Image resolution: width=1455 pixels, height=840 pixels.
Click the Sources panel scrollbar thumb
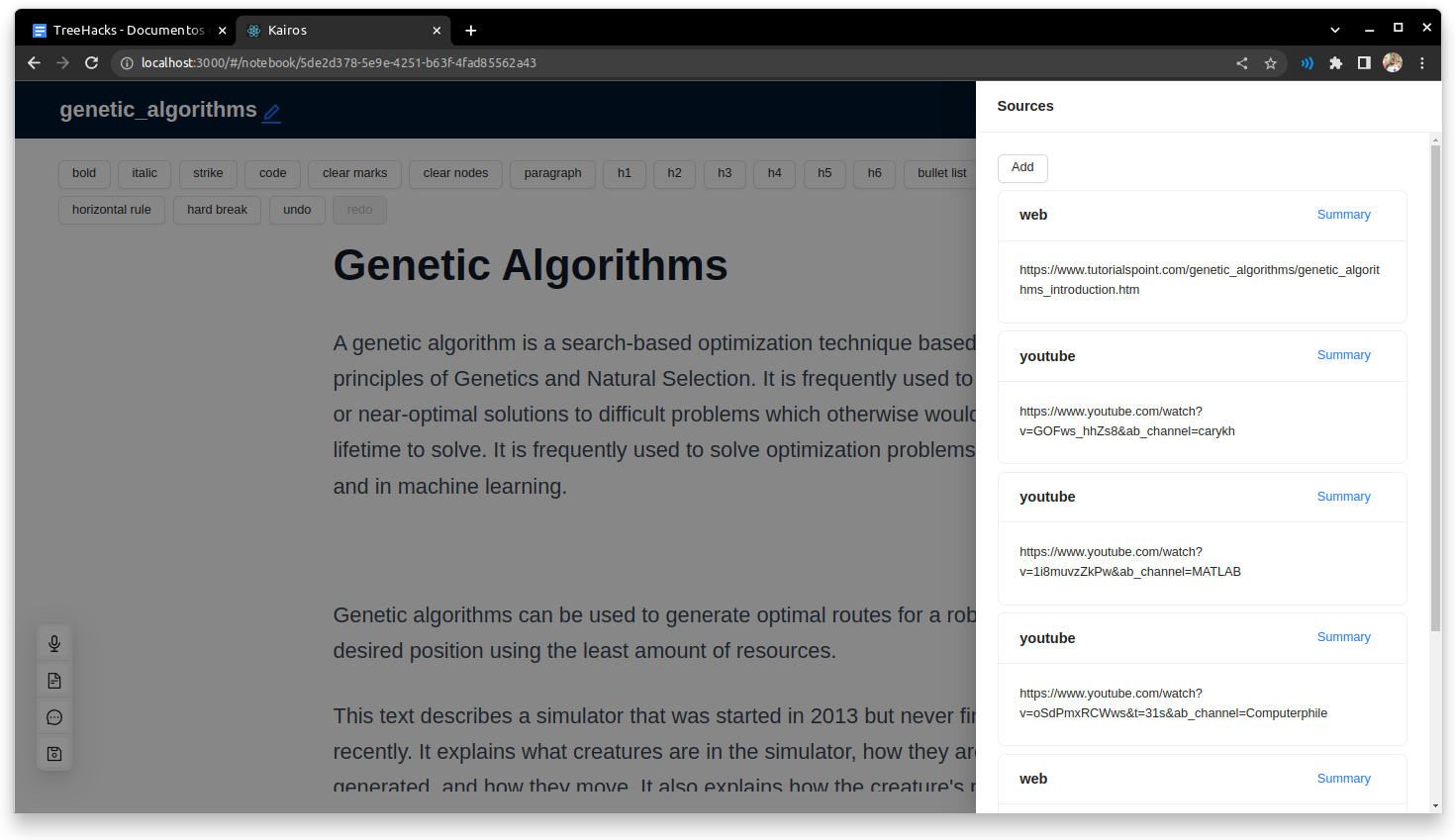click(x=1435, y=387)
